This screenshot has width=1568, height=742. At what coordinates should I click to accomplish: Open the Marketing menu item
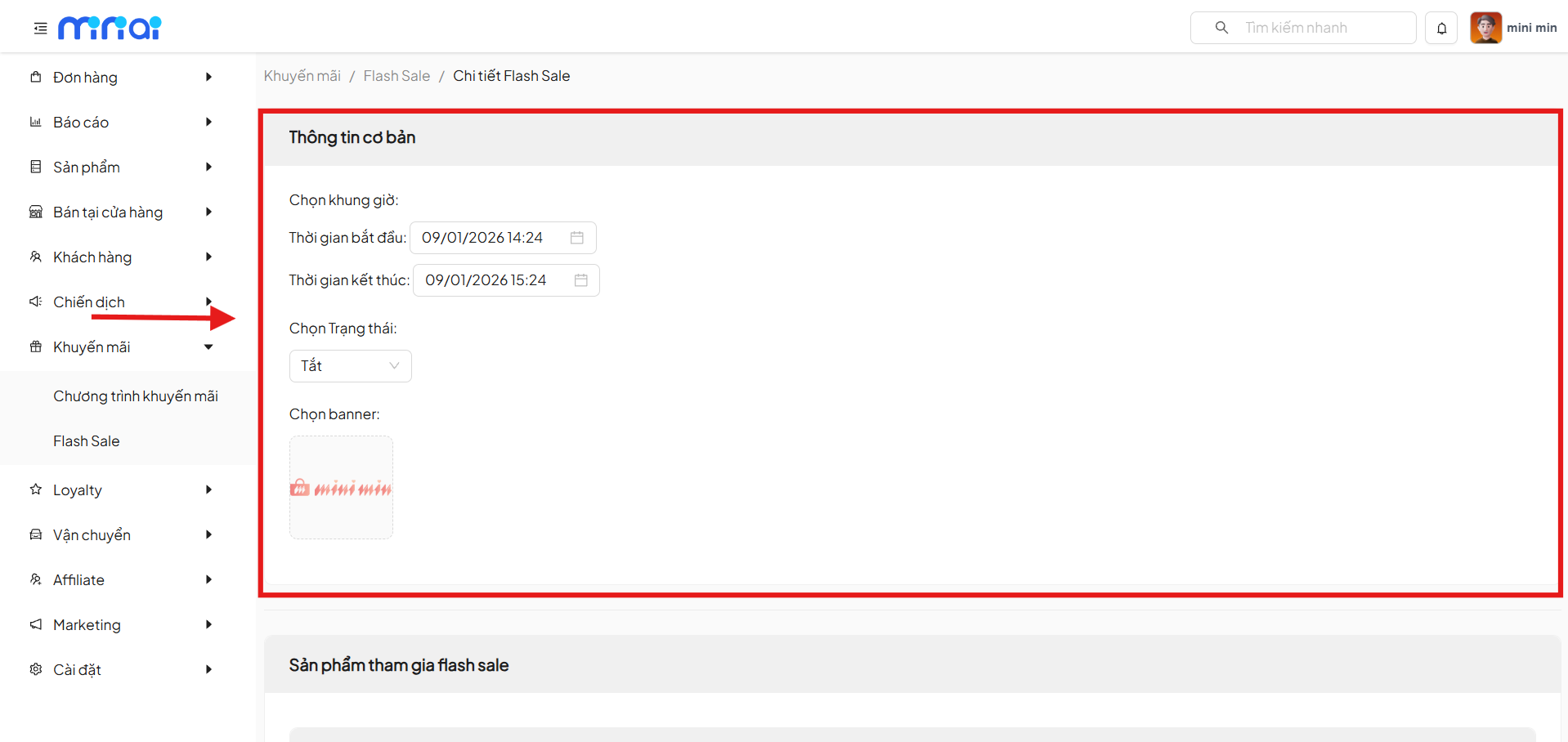[87, 625]
